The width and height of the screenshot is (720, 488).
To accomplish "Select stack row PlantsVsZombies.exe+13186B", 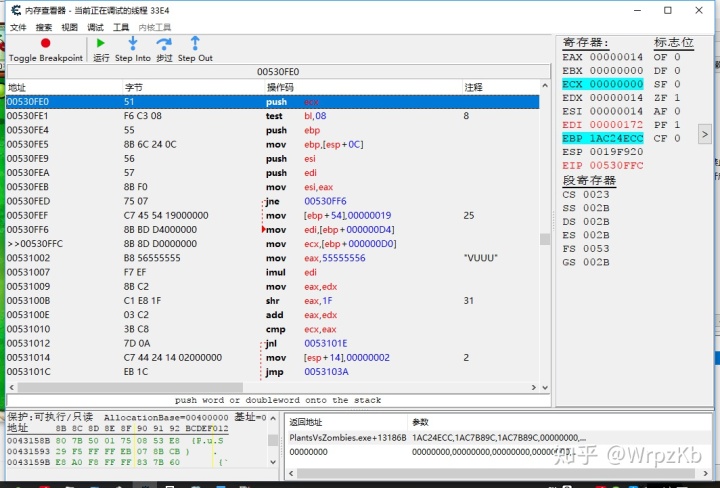I will pos(498,438).
